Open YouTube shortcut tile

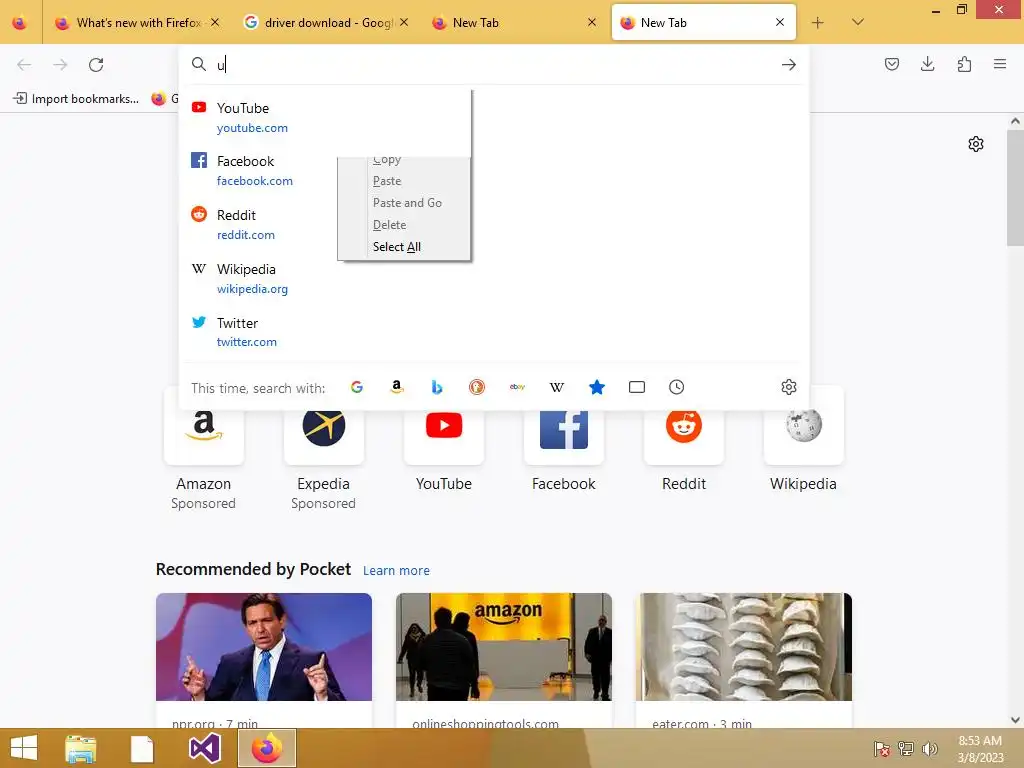click(x=444, y=426)
